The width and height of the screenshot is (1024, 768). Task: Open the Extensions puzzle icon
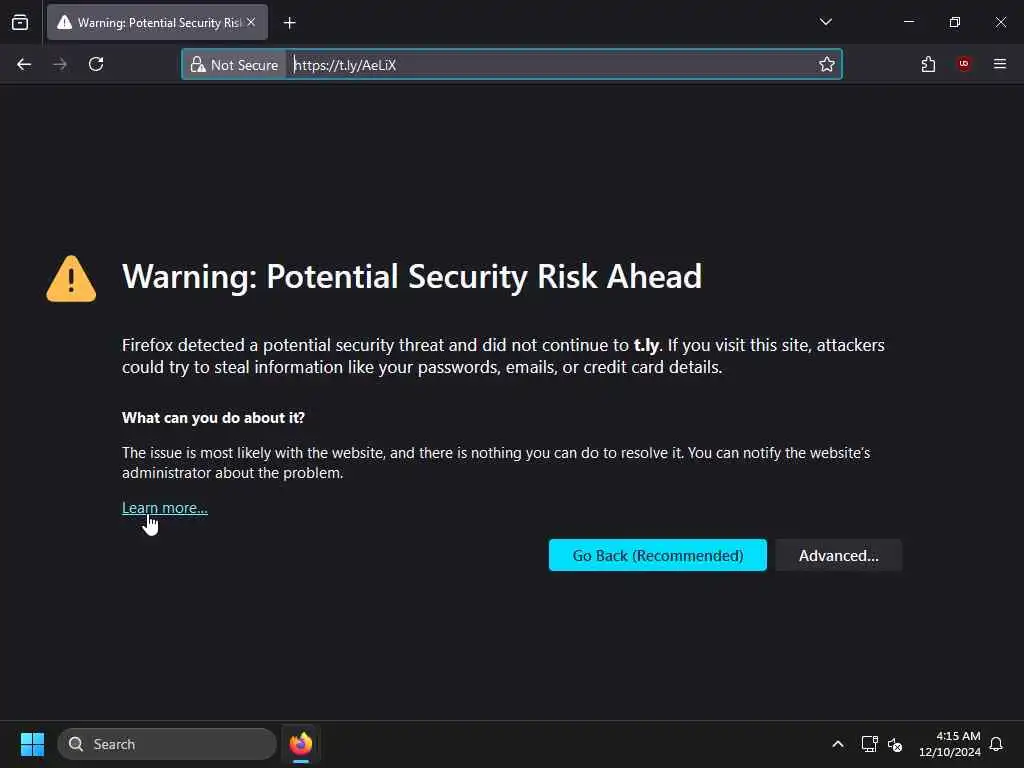(928, 64)
